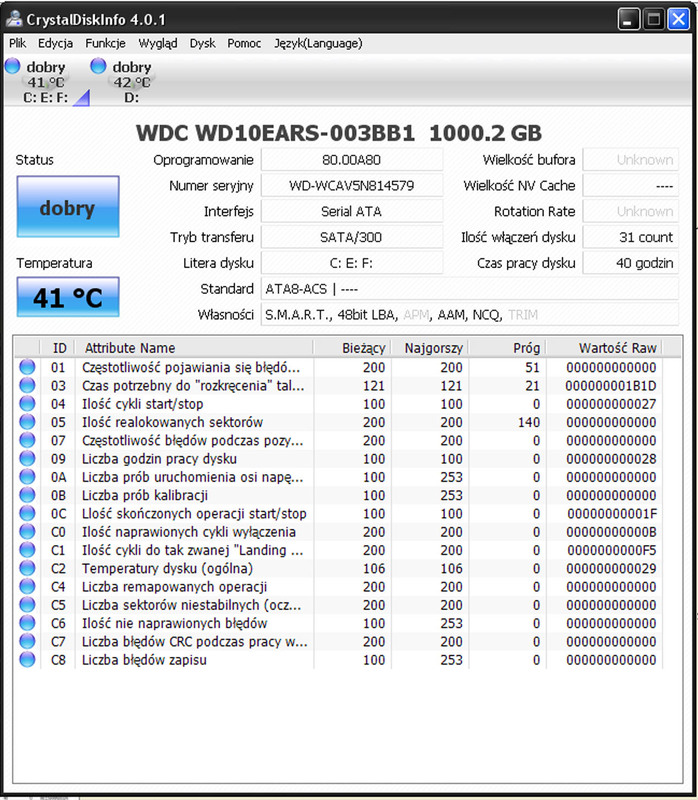This screenshot has width=698, height=800.
Task: Click the 41 °C temperature button
Action: 68,297
